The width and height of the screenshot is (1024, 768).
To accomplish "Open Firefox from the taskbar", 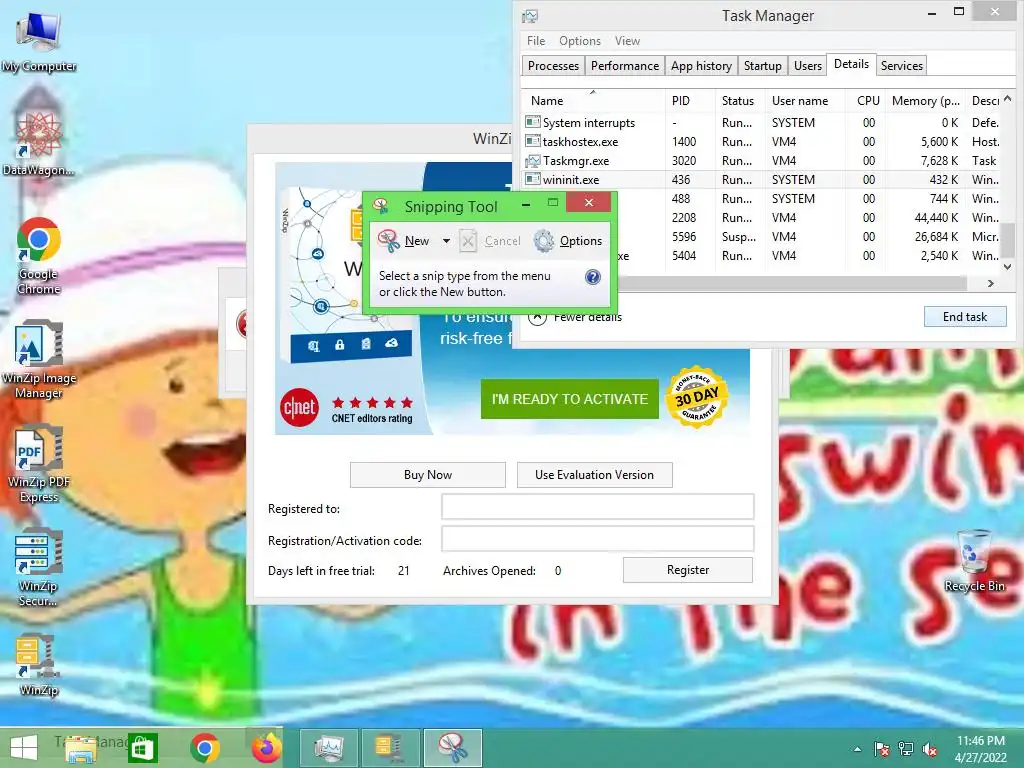I will pyautogui.click(x=266, y=748).
